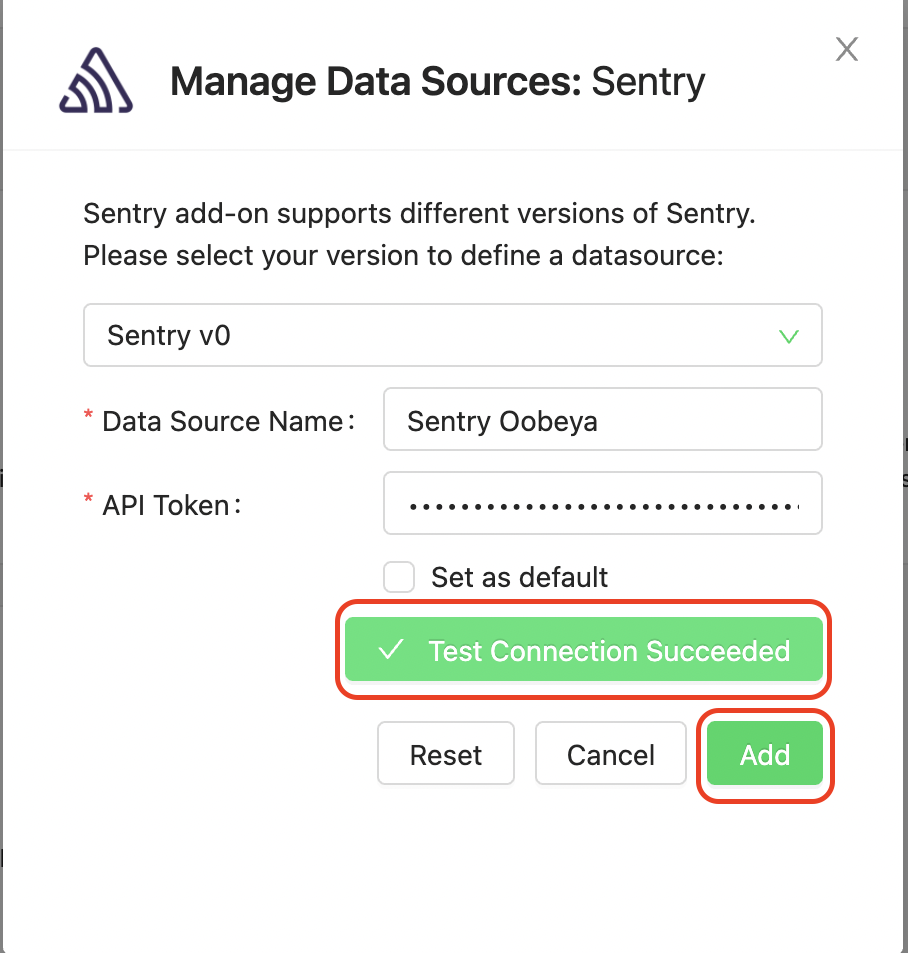
Task: Add the Sentry data source
Action: click(x=765, y=754)
